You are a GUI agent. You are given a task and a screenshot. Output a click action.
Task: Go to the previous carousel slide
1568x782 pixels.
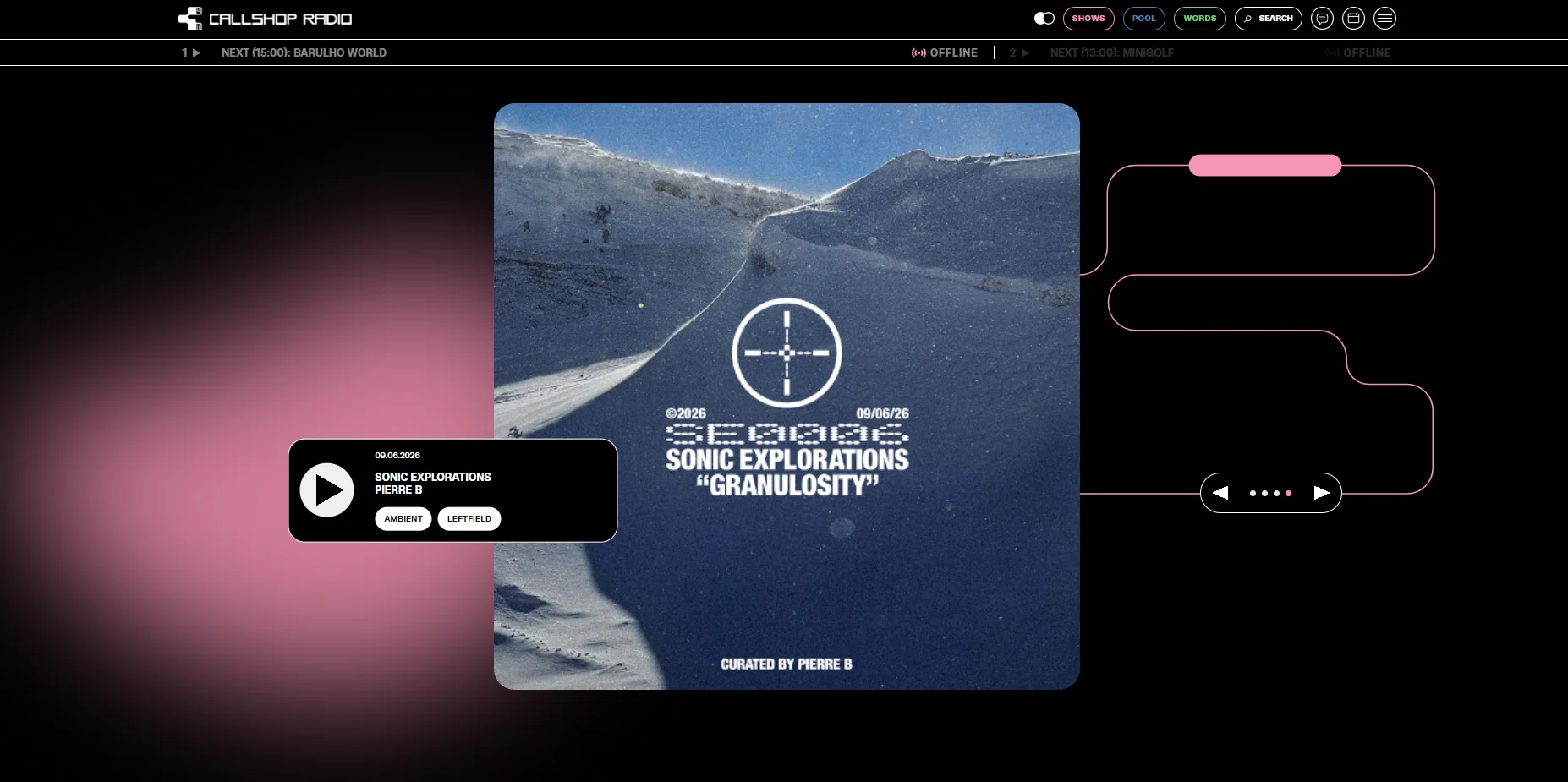click(1220, 493)
